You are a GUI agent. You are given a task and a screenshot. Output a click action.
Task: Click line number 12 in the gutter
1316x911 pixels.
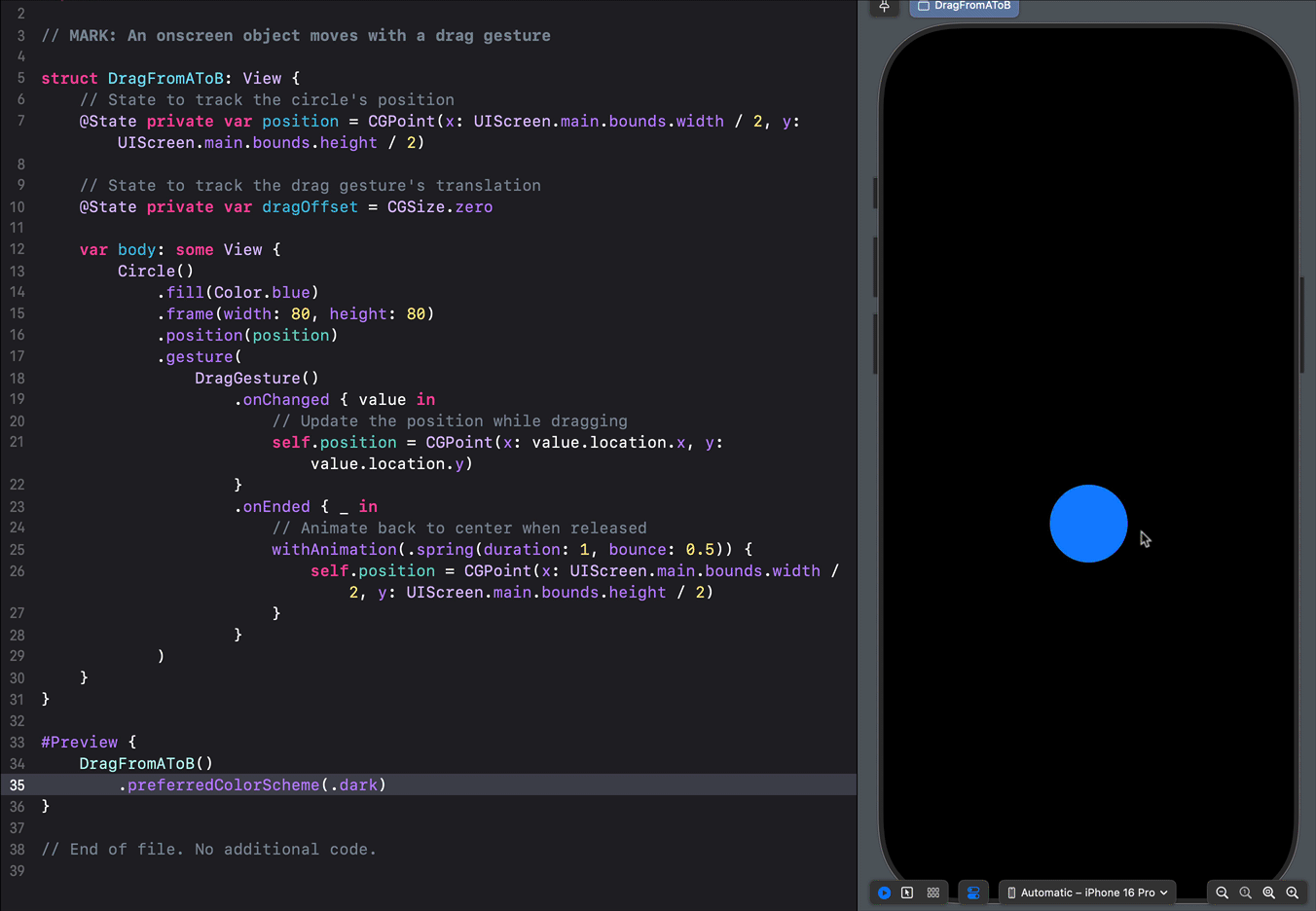[x=18, y=250]
